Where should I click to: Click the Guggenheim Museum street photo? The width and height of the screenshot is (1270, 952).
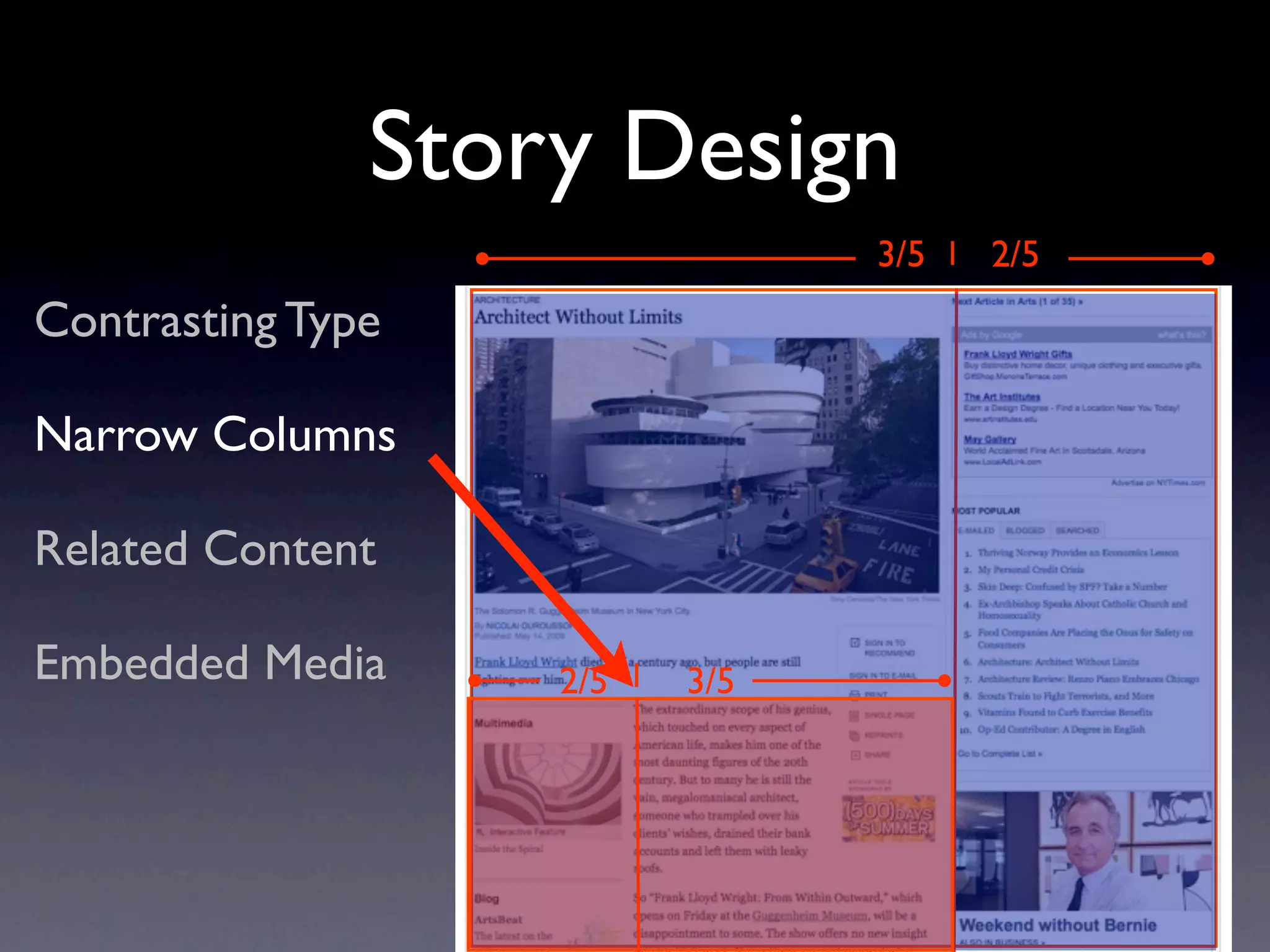707,465
